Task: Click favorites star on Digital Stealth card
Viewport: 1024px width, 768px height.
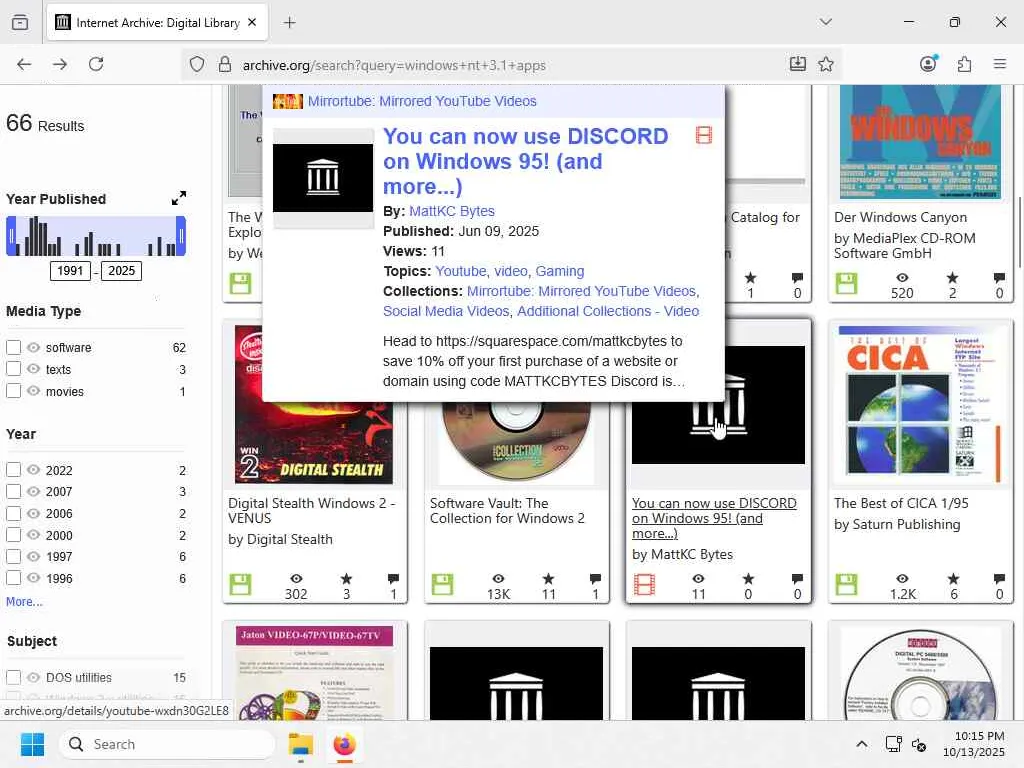Action: (346, 579)
